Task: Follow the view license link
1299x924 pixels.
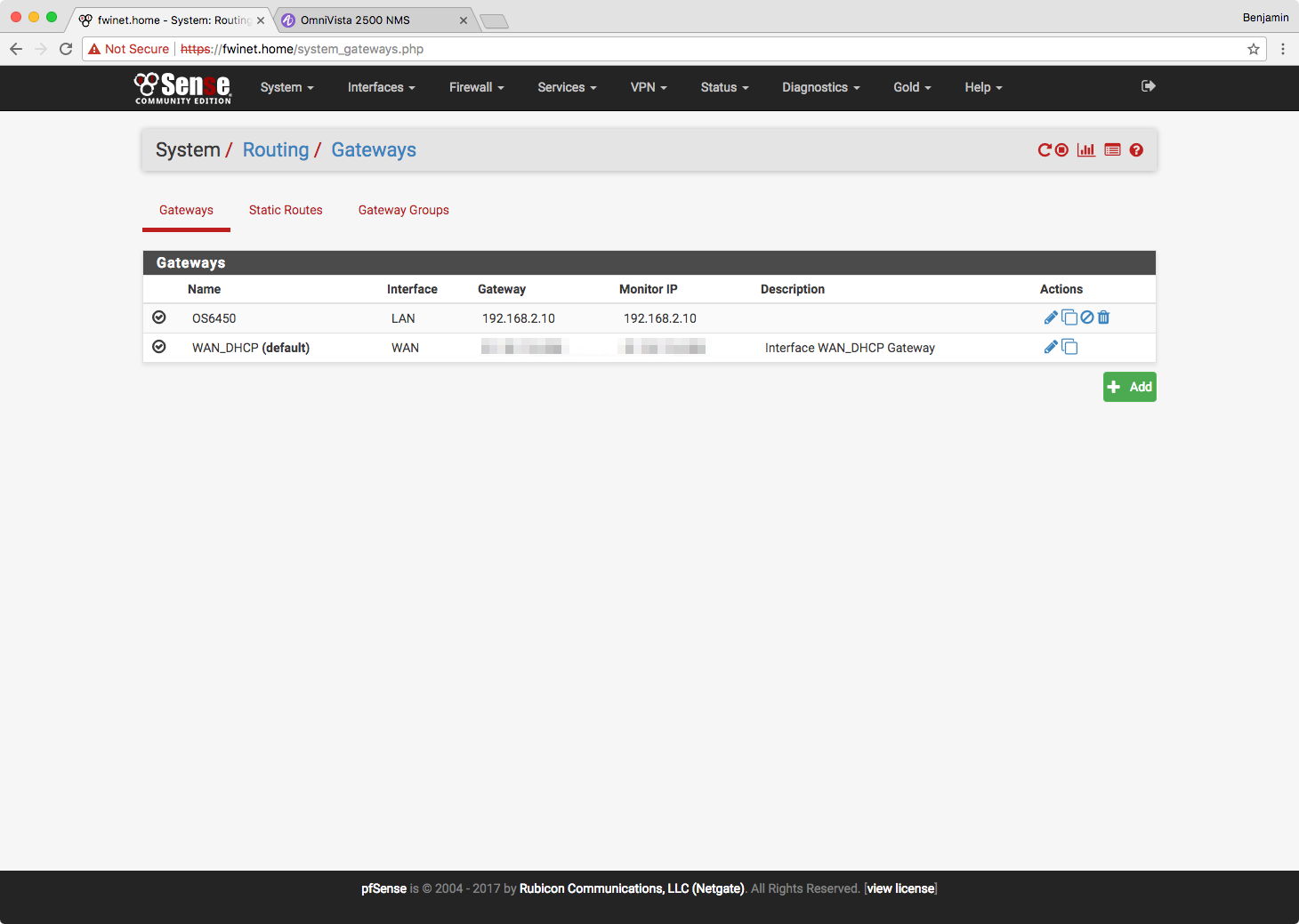Action: pos(900,888)
